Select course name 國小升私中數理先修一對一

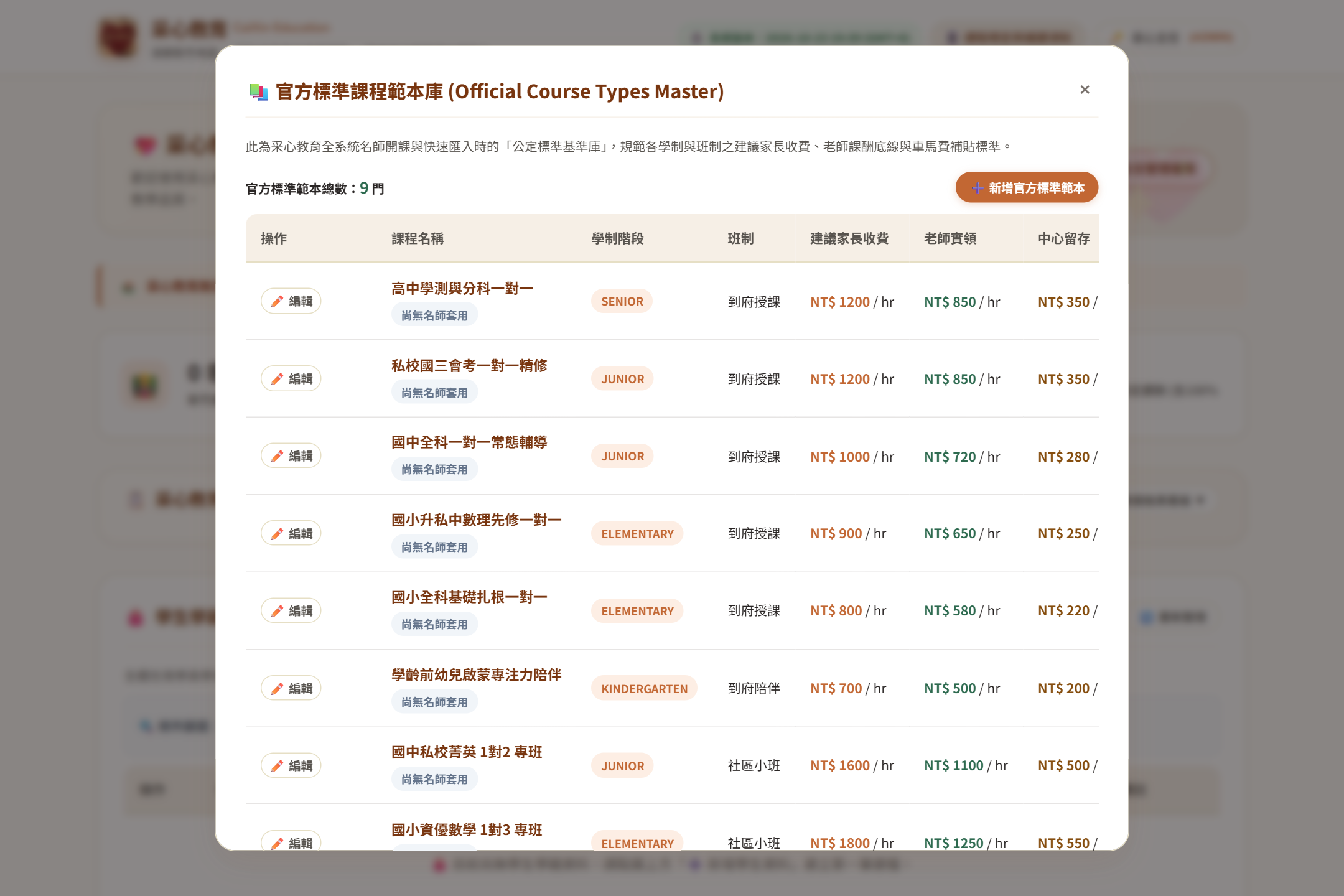477,520
